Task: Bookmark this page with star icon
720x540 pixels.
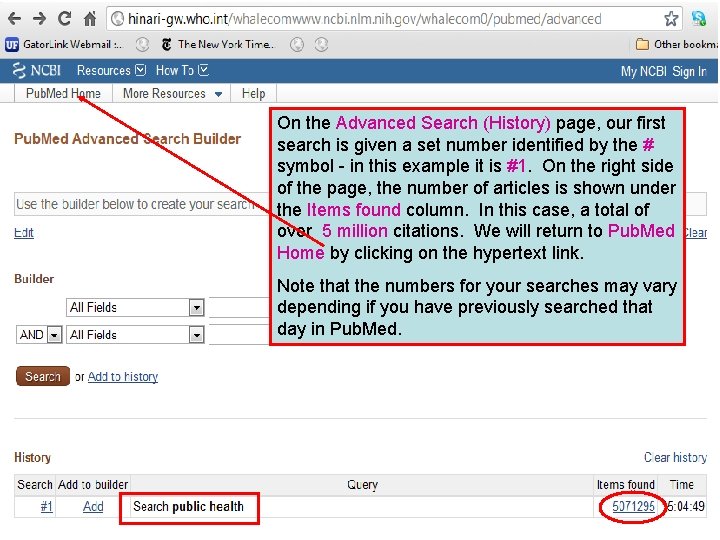Action: point(671,19)
